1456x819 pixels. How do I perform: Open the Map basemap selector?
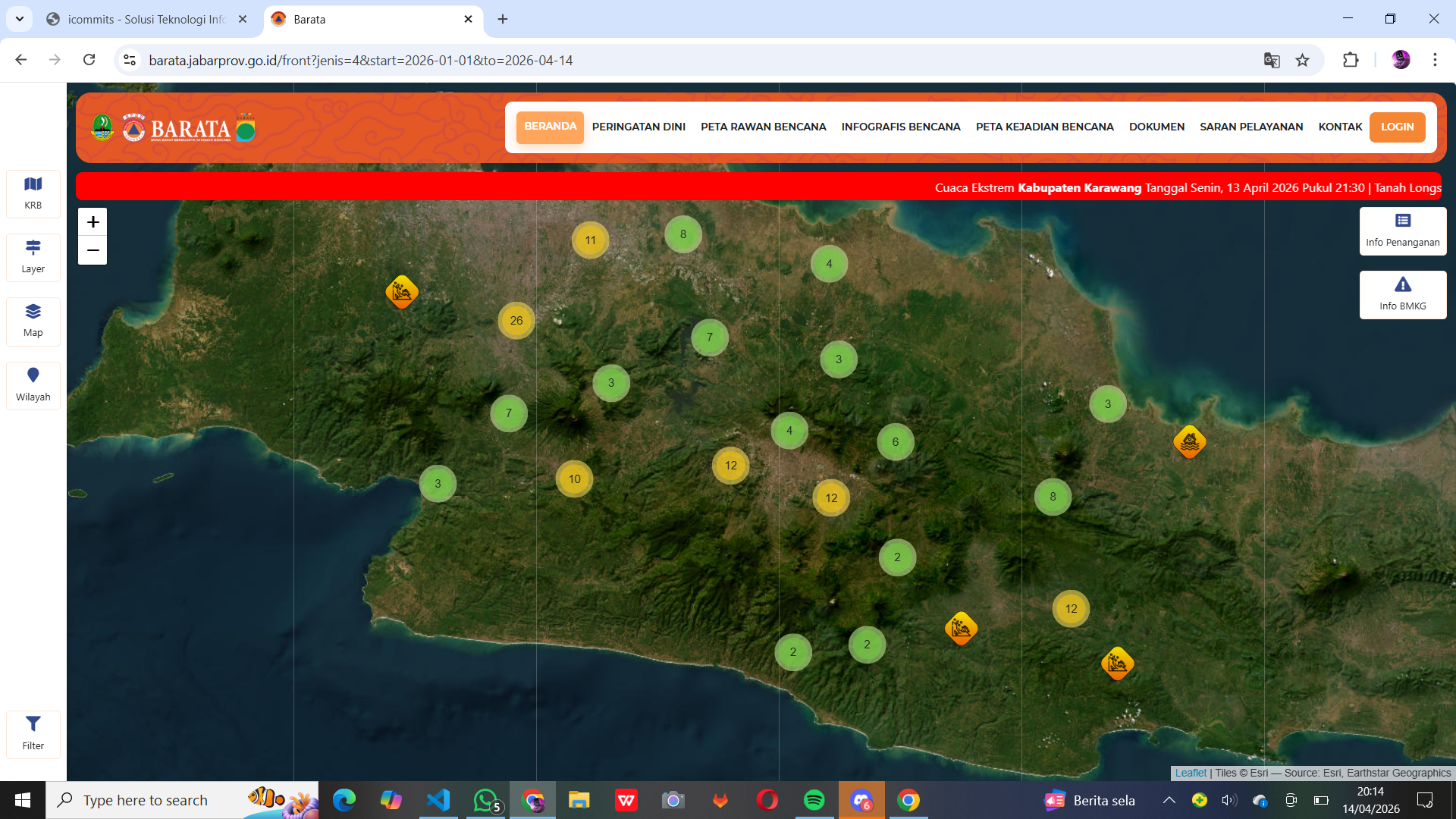click(x=33, y=320)
